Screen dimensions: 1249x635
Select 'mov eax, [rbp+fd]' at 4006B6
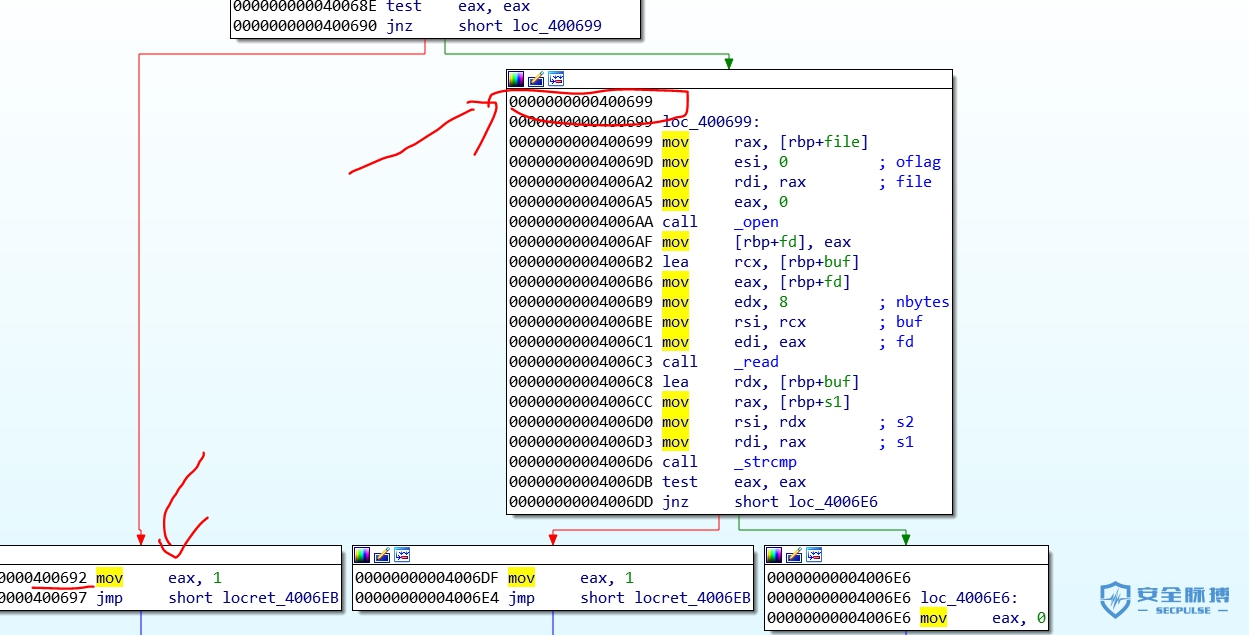coord(680,282)
